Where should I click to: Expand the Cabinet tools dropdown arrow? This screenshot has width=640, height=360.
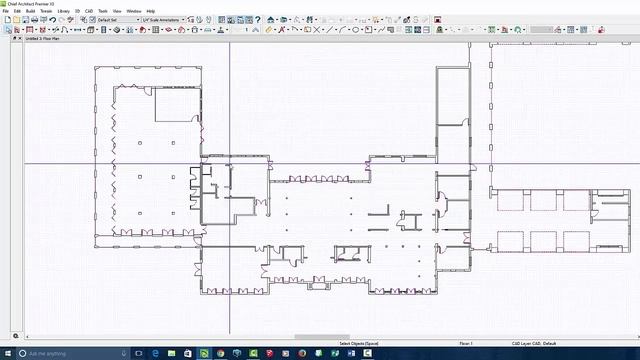(x=97, y=30)
